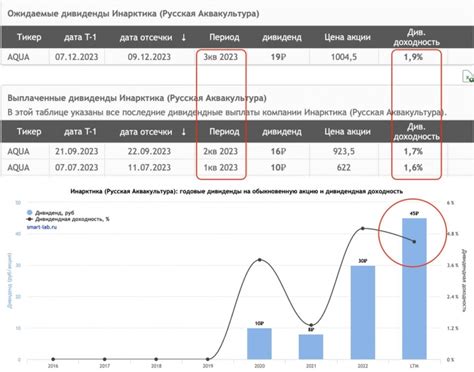Click 'Период' header in expected dividends table
The width and height of the screenshot is (474, 372).
coord(224,37)
